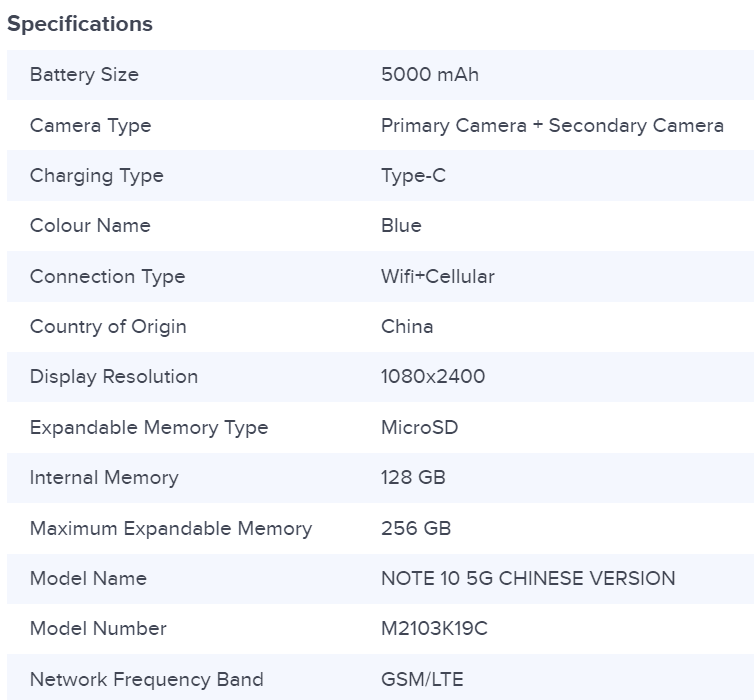Click the Camera Type label
The image size is (754, 700).
tap(90, 126)
